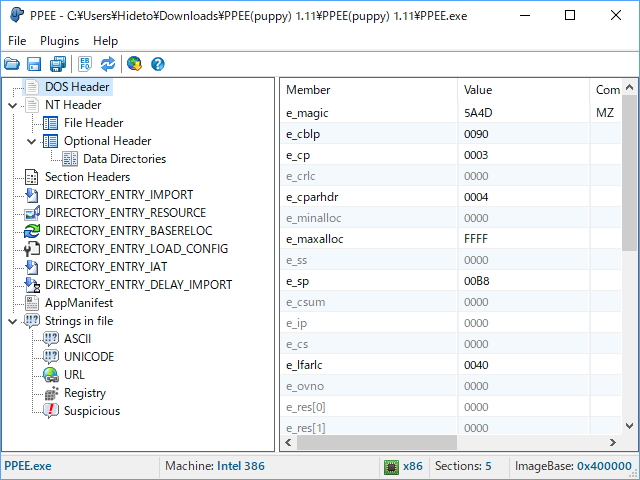Viewport: 640px width, 480px height.
Task: Click Sections: 5 in status bar
Action: [x=463, y=466]
